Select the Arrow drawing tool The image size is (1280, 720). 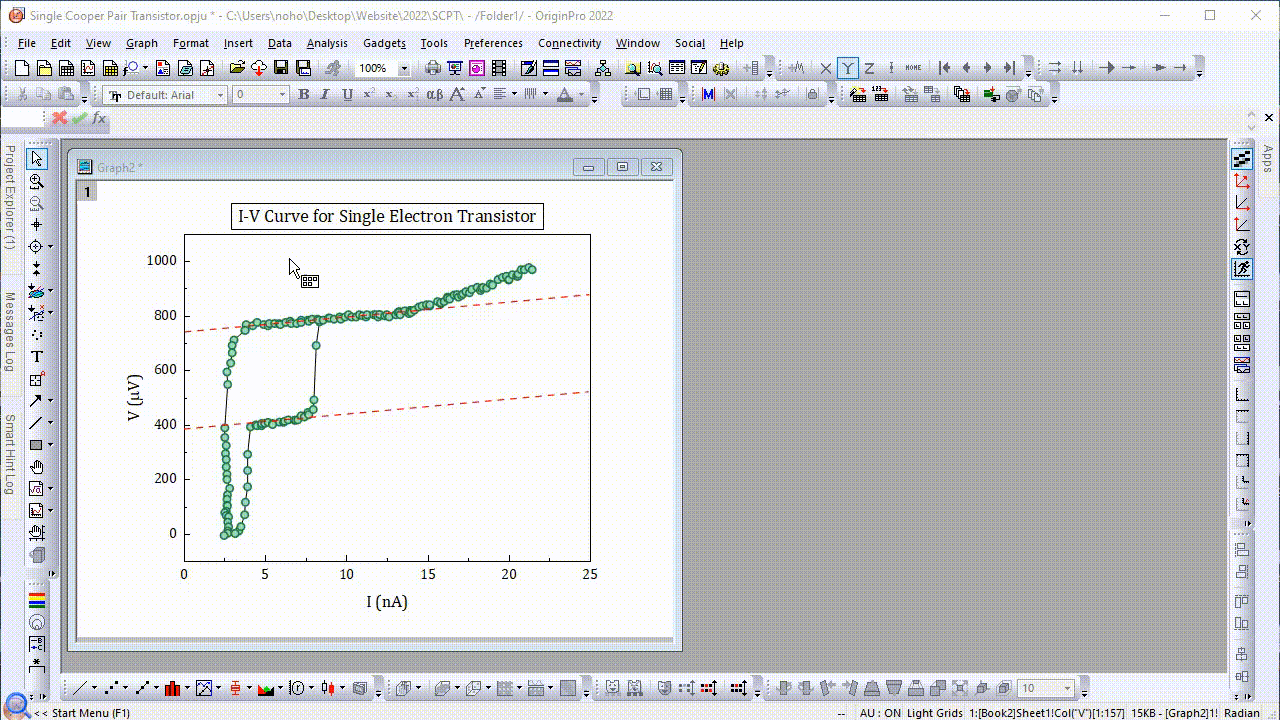37,401
